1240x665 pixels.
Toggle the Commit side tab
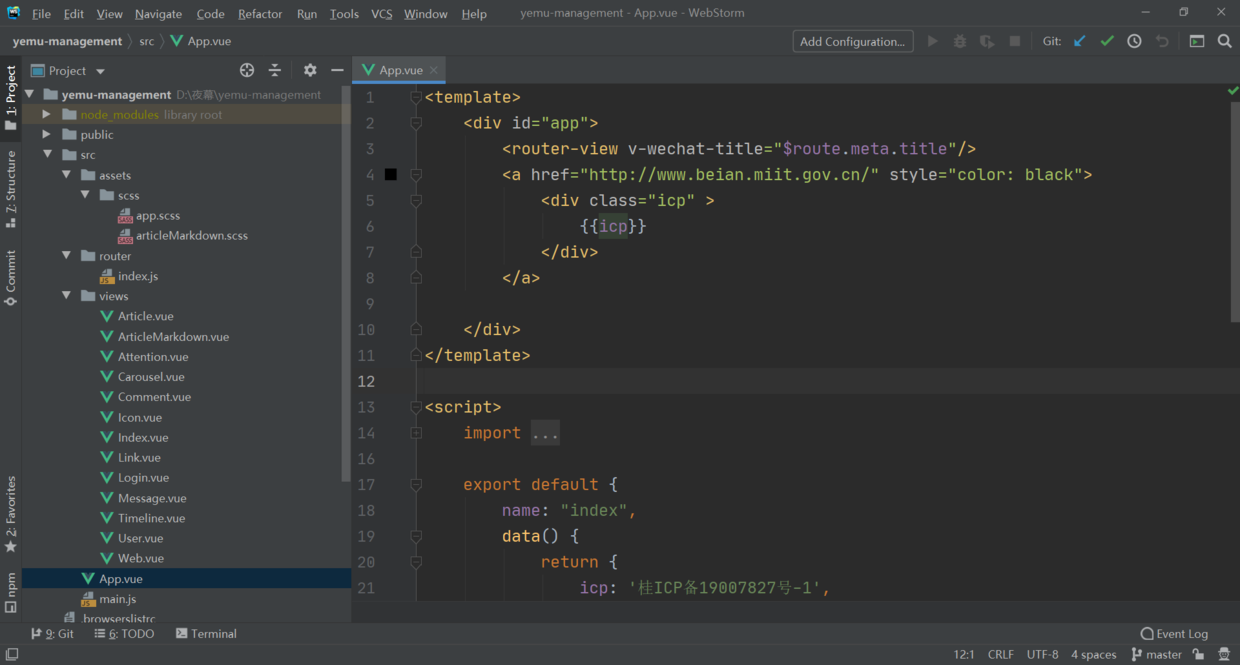click(11, 277)
